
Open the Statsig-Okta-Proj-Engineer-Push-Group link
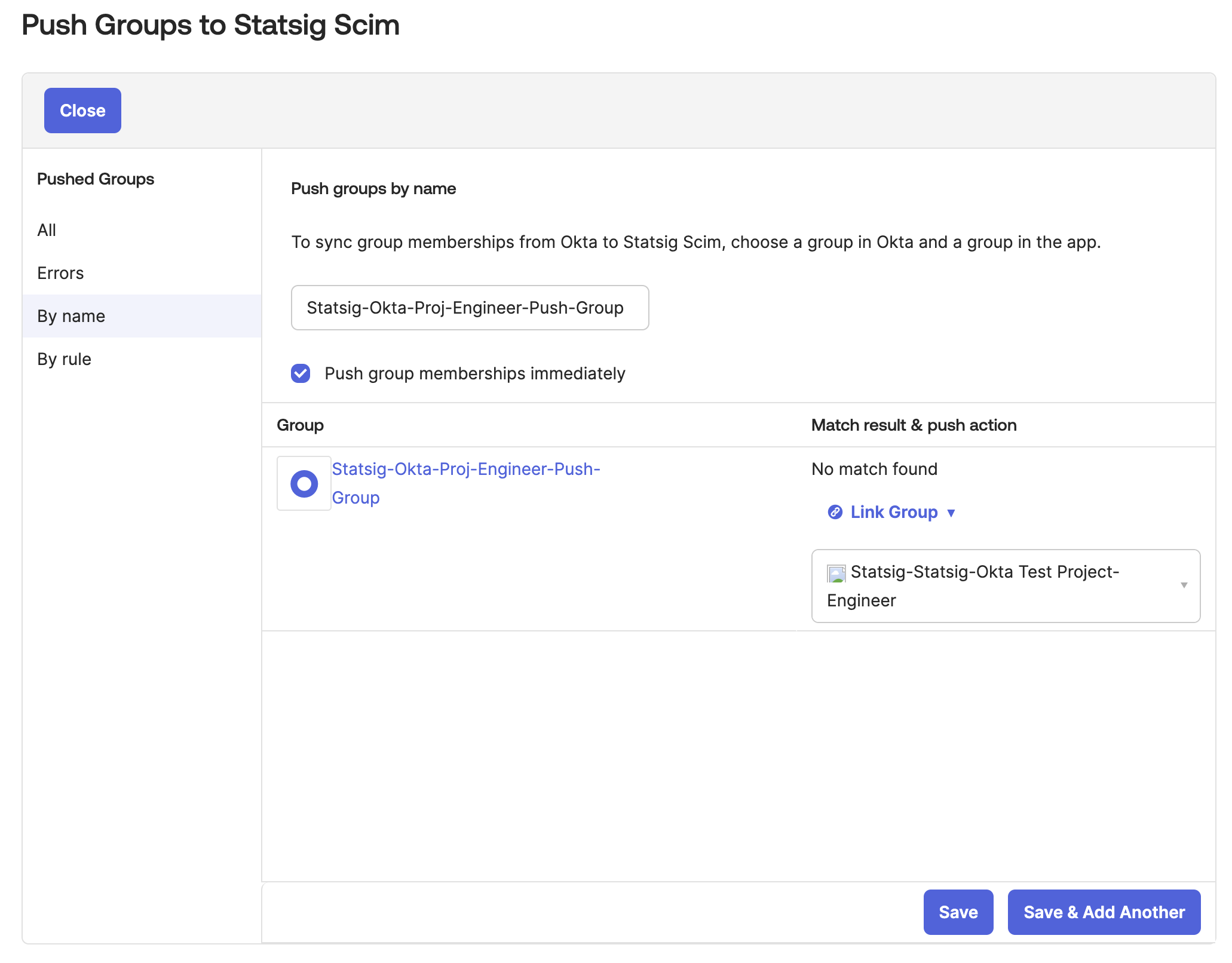[467, 483]
